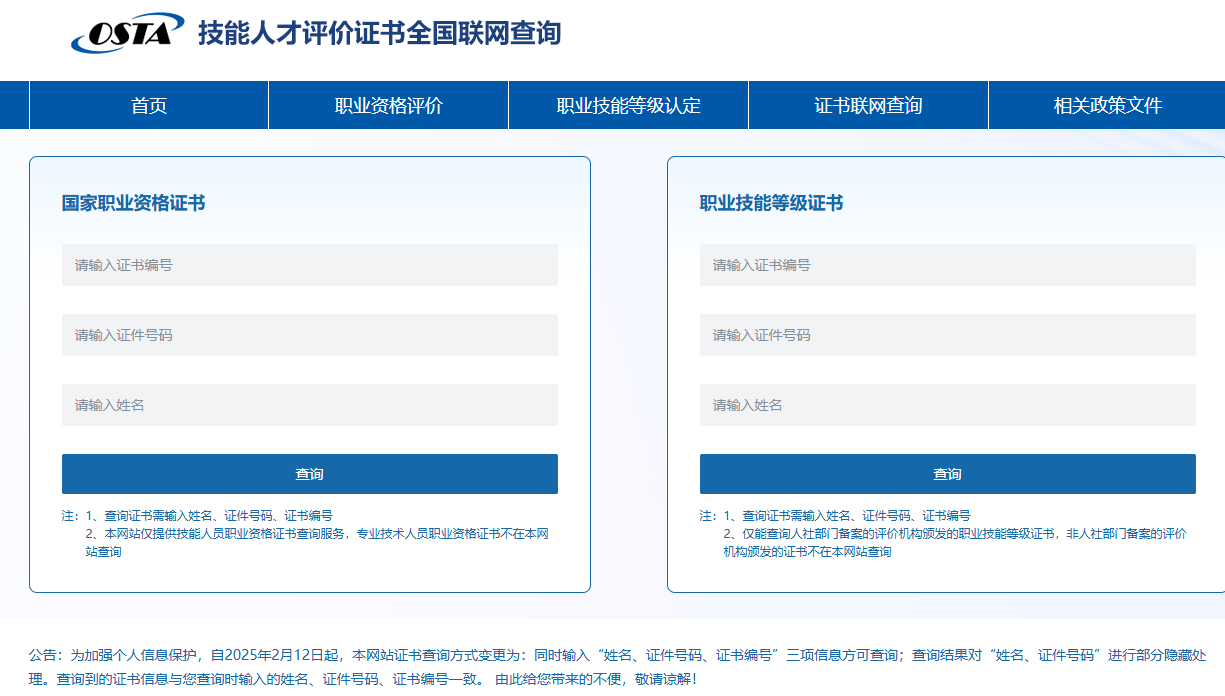Screen dimensions: 1225x696
Task: Go to the 职业资格评价 menu item
Action: coord(388,105)
